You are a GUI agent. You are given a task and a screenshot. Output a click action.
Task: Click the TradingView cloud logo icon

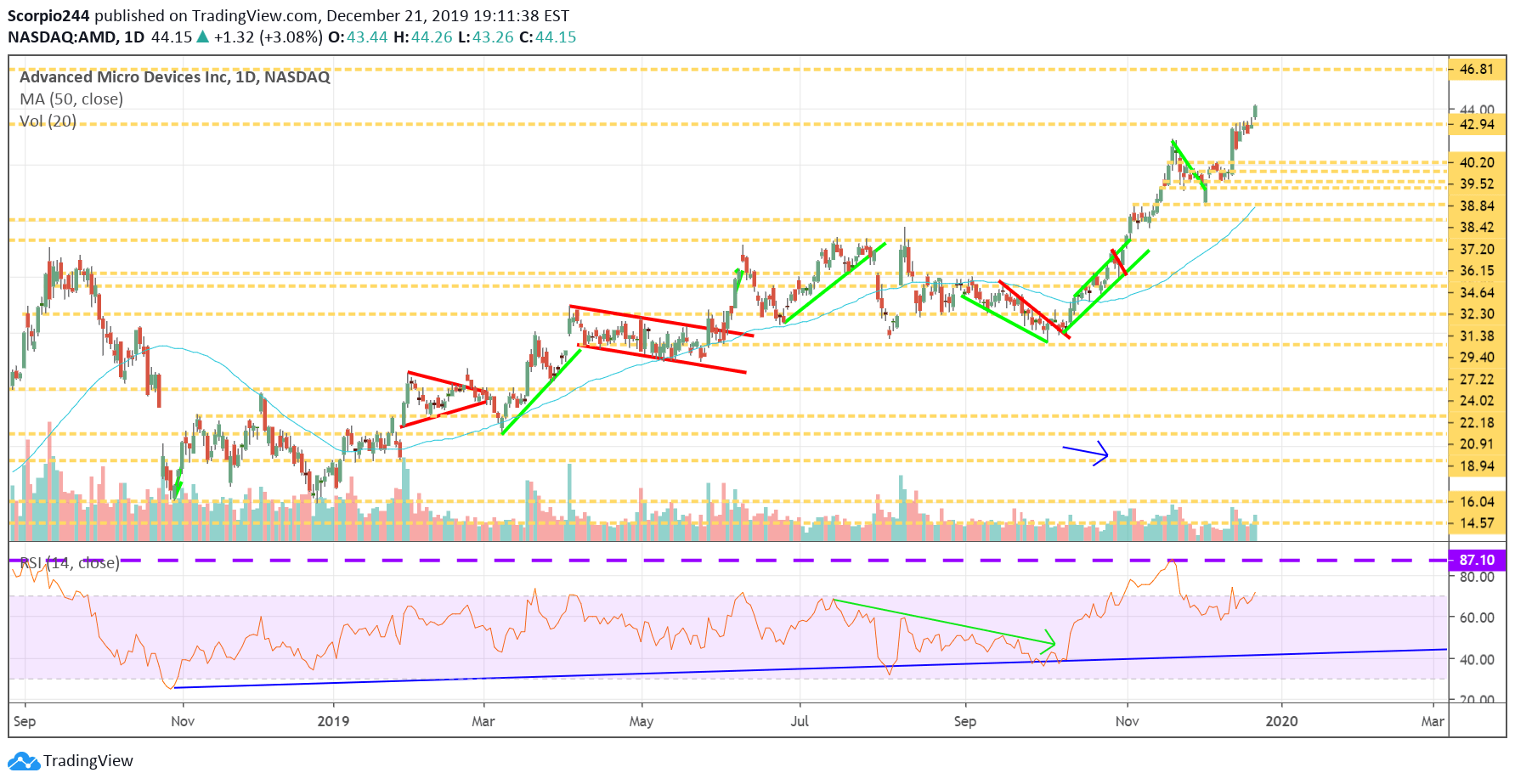coord(24,761)
